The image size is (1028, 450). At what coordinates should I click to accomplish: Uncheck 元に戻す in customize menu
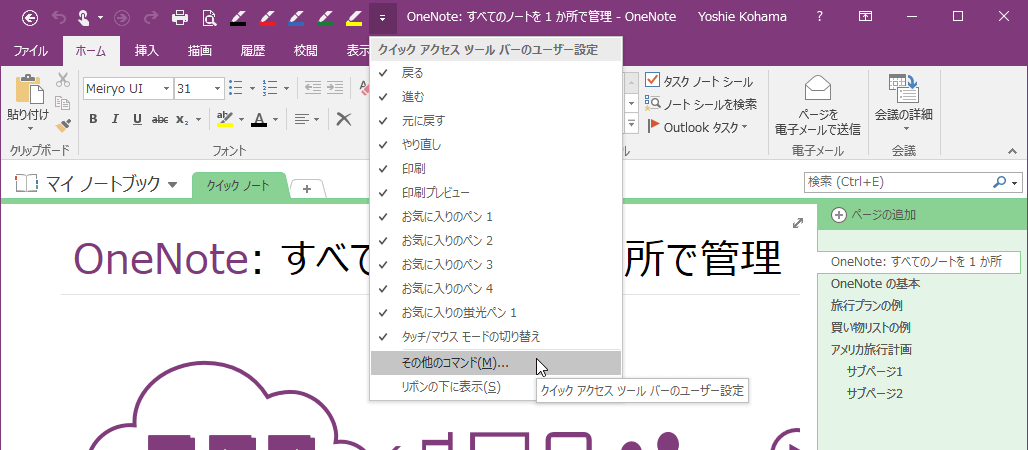496,121
